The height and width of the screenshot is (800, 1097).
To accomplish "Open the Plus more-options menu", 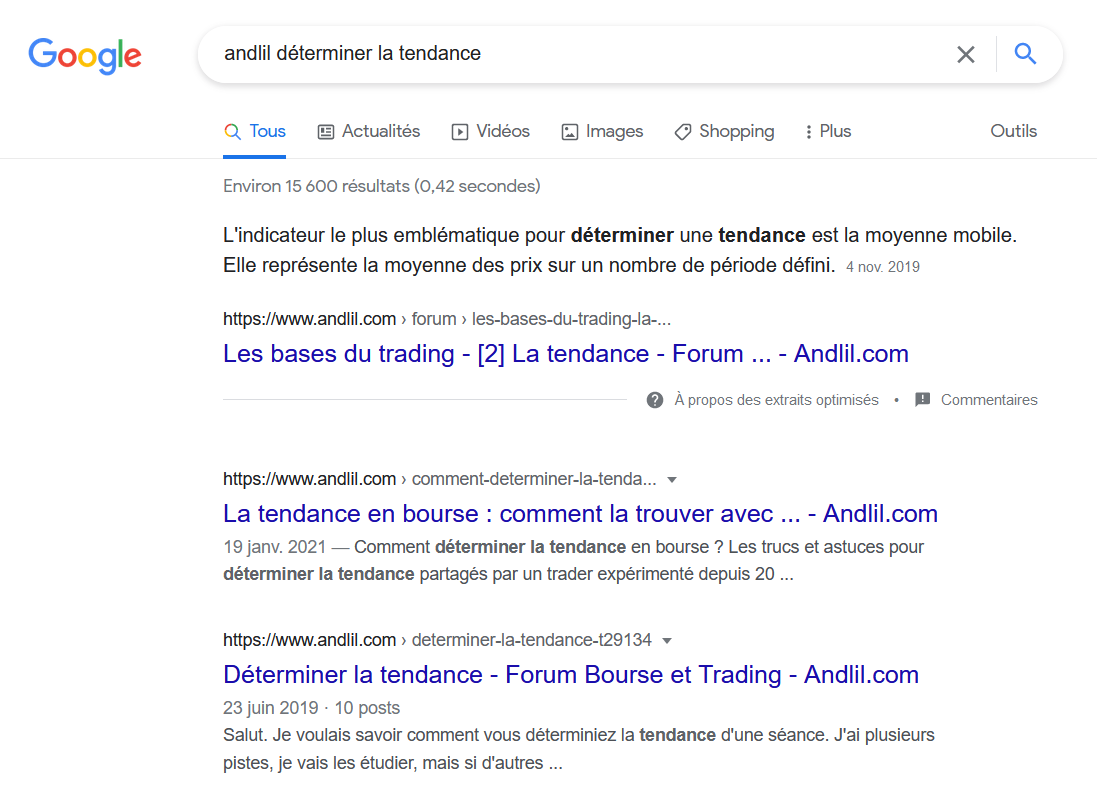I will coord(828,131).
